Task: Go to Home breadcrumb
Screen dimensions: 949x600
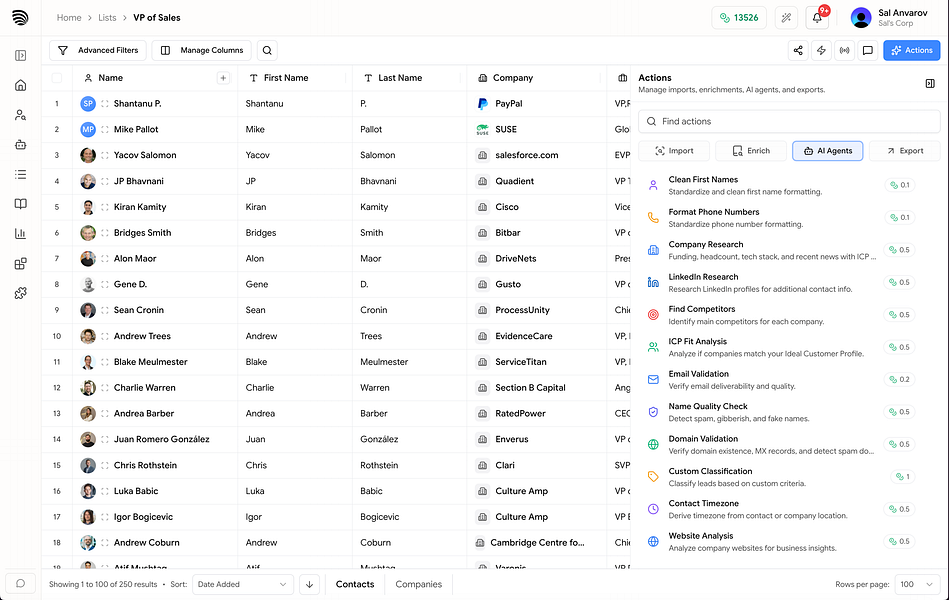Action: (69, 18)
